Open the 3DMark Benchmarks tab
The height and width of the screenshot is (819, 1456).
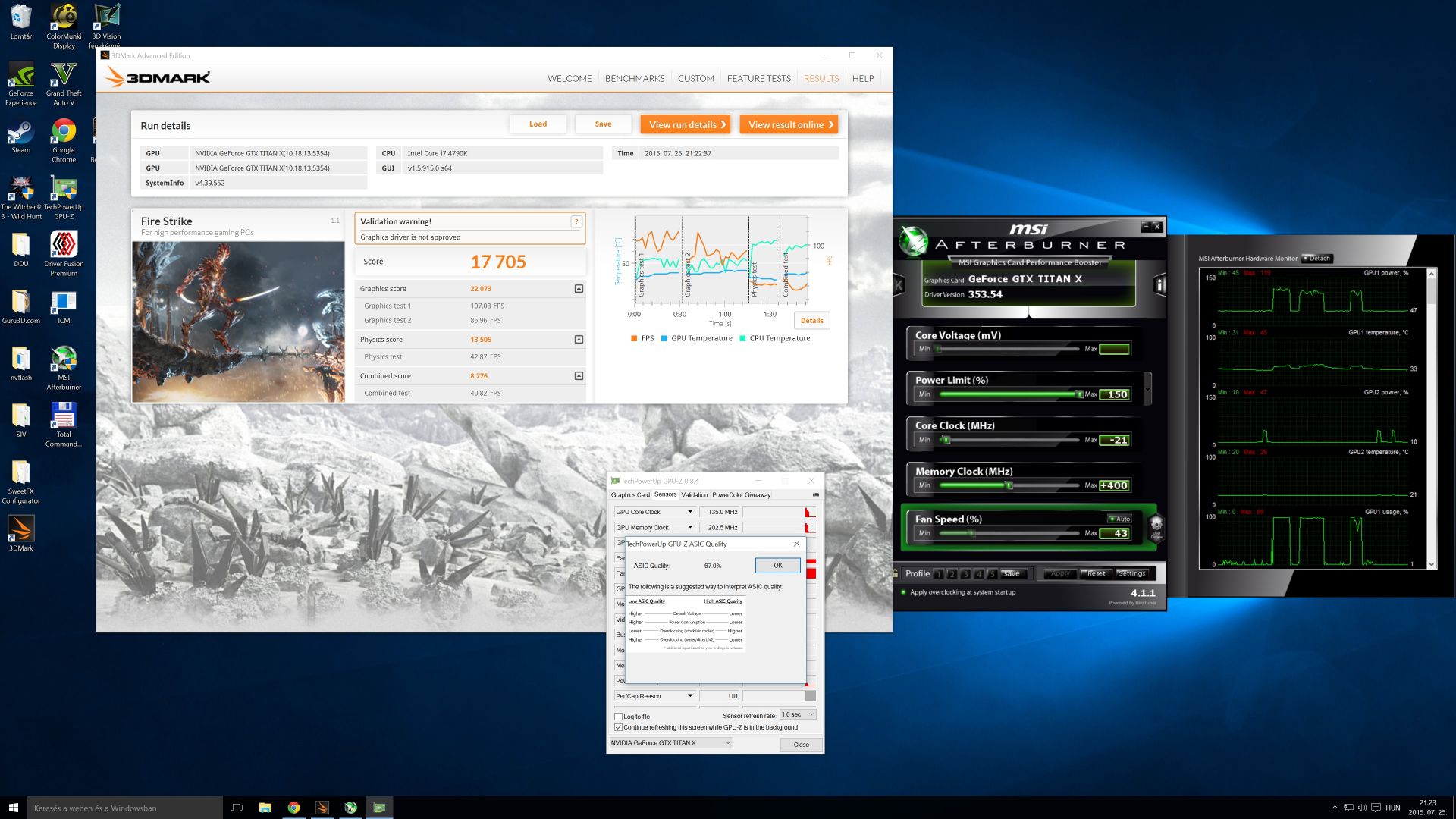[x=635, y=79]
